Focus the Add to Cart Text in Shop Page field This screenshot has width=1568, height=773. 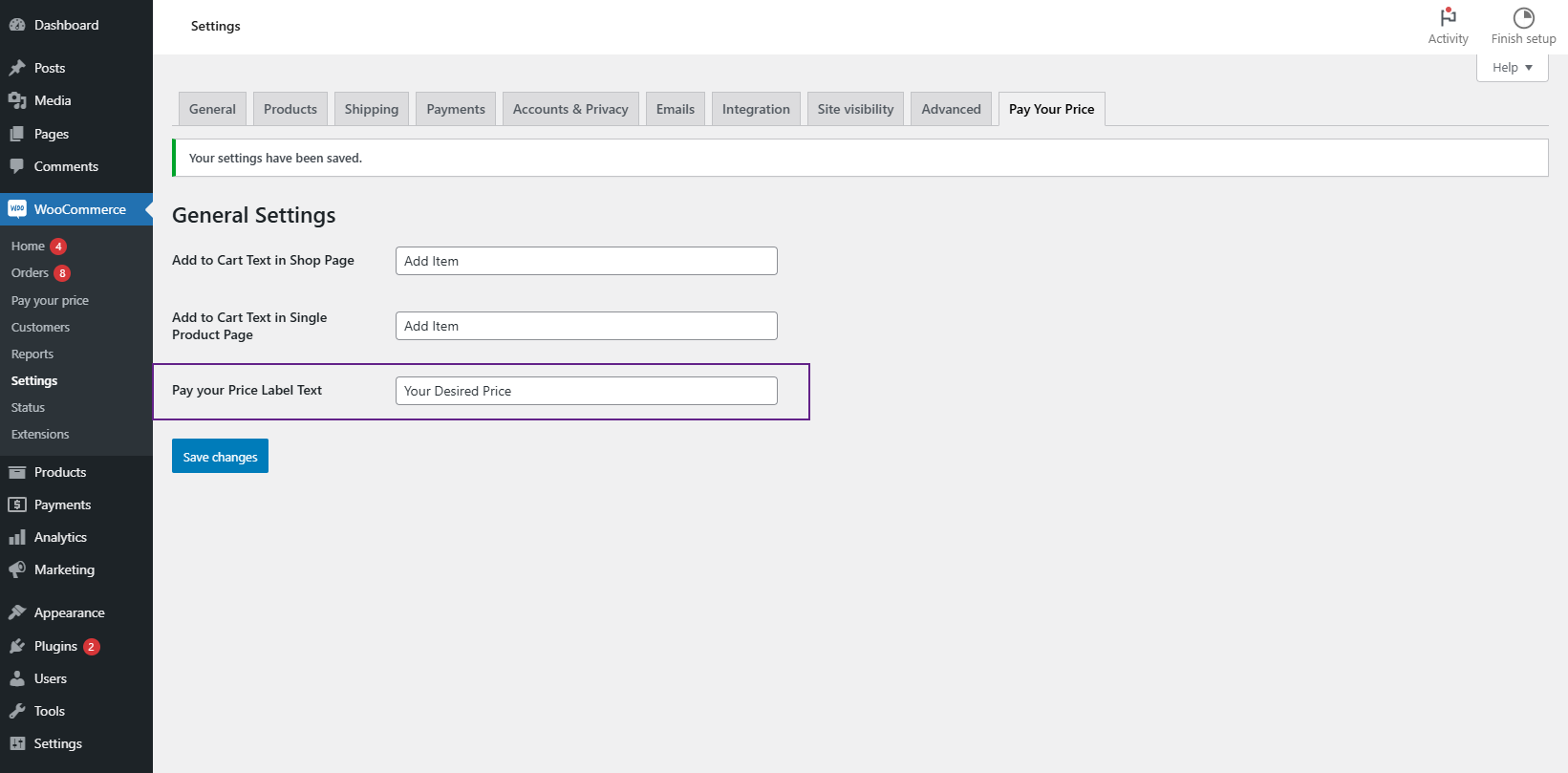pyautogui.click(x=587, y=261)
